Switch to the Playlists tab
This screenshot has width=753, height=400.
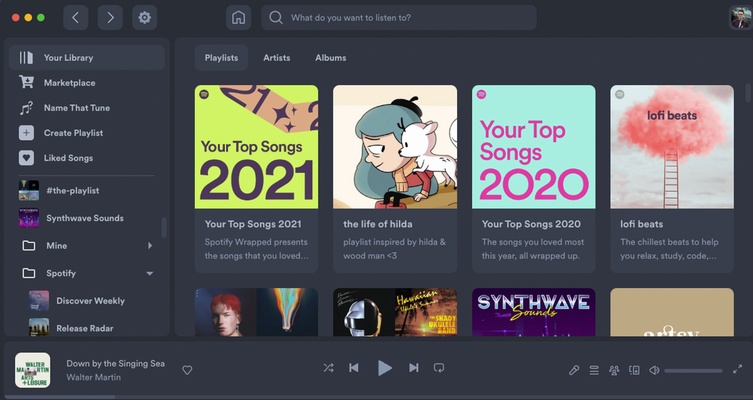point(221,58)
